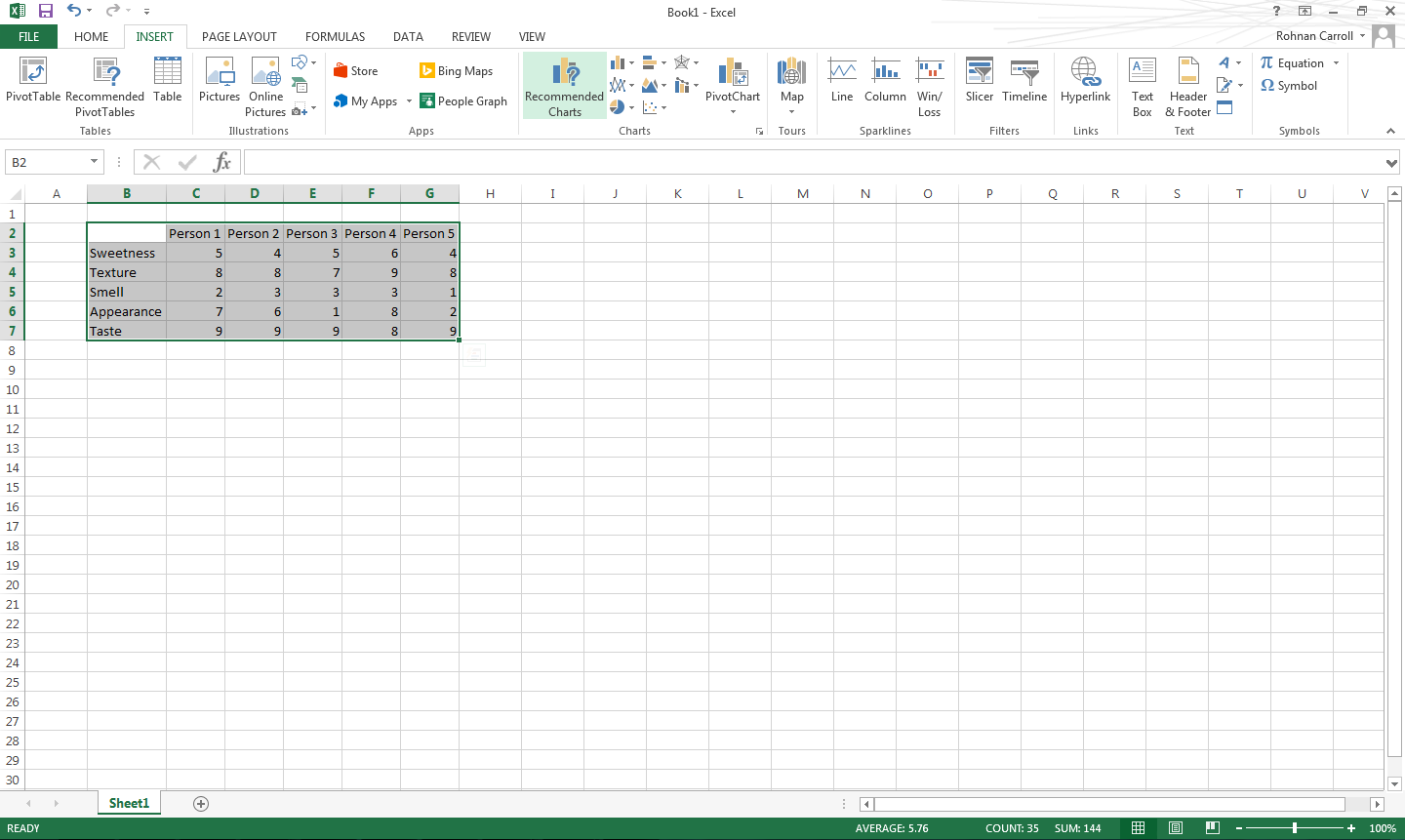The width and height of the screenshot is (1405, 840).
Task: Insert People Graph app
Action: point(463,101)
